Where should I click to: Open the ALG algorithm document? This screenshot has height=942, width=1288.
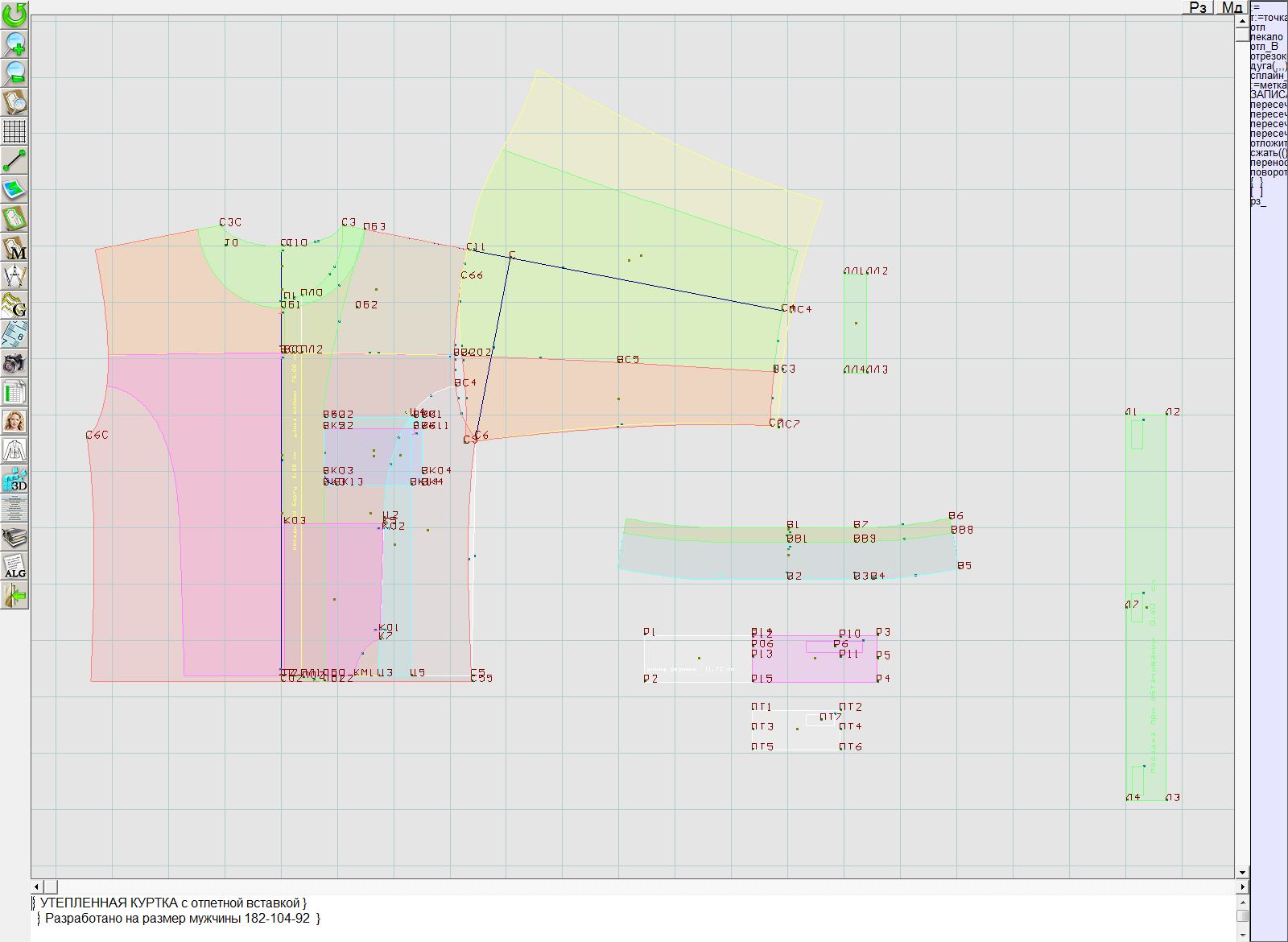(14, 567)
